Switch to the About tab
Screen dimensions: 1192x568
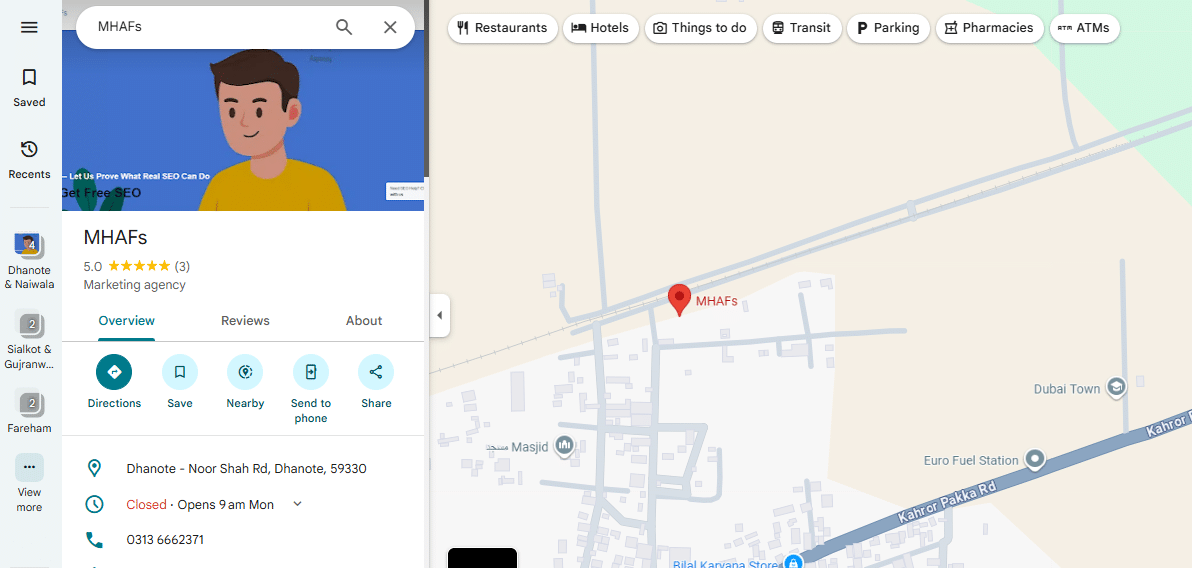(363, 321)
